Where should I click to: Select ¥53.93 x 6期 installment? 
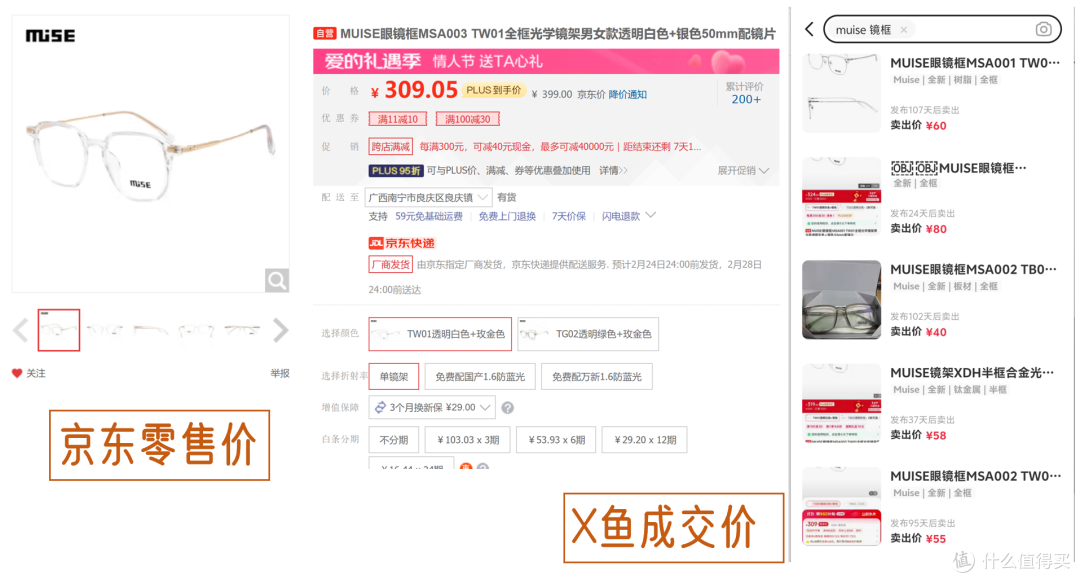click(x=557, y=440)
